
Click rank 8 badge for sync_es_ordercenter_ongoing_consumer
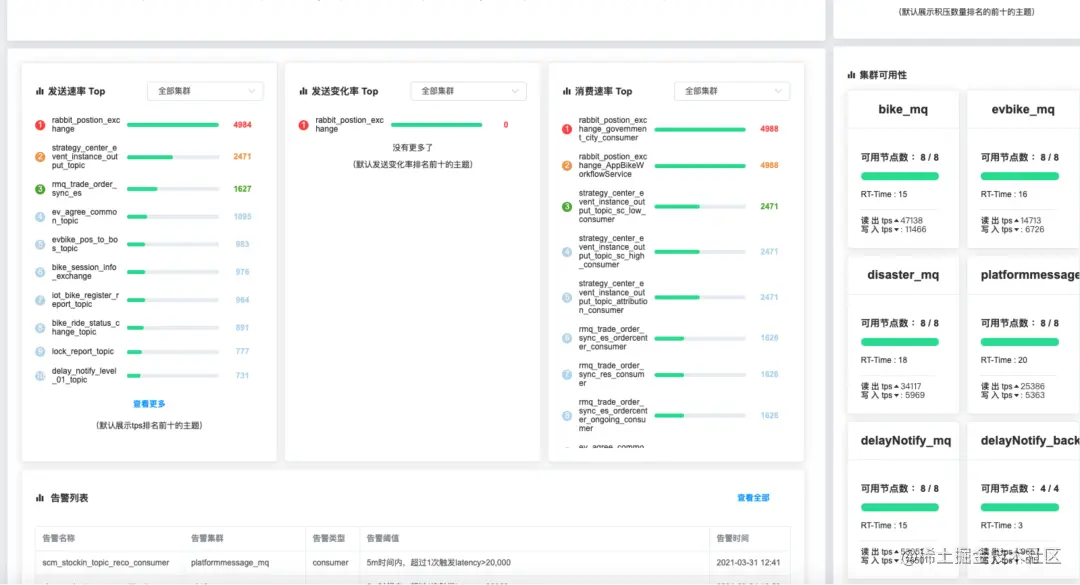(567, 415)
